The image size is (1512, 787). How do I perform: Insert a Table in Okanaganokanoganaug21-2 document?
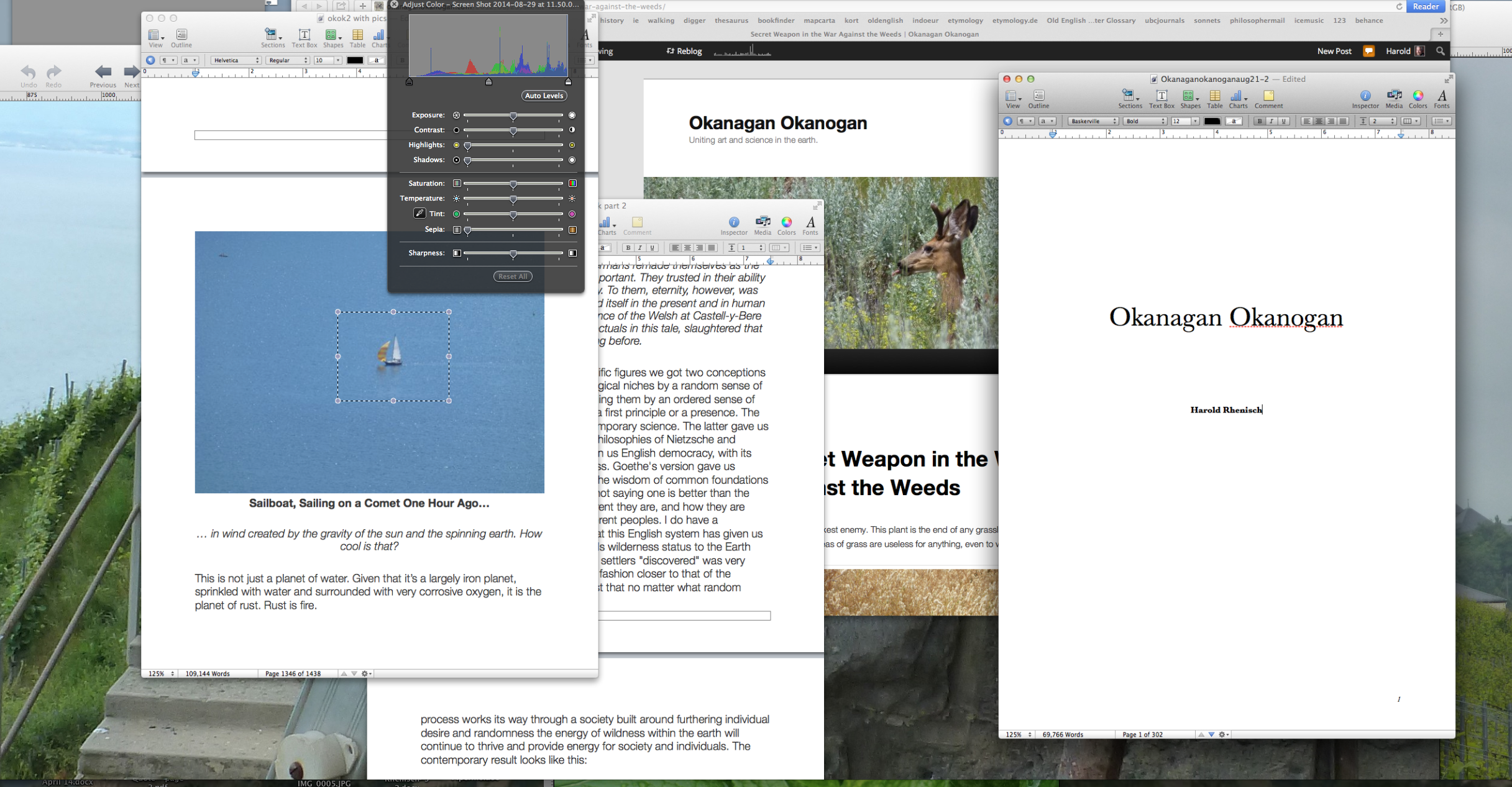click(1214, 96)
